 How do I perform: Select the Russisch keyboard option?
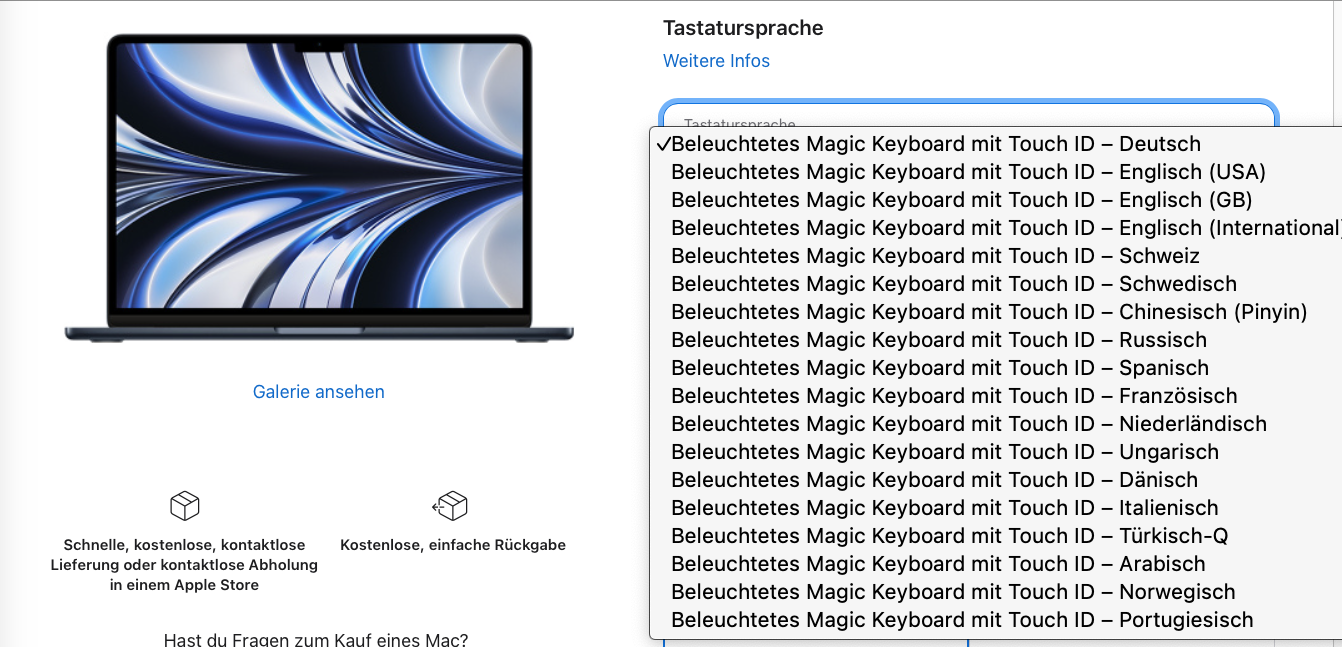point(995,340)
